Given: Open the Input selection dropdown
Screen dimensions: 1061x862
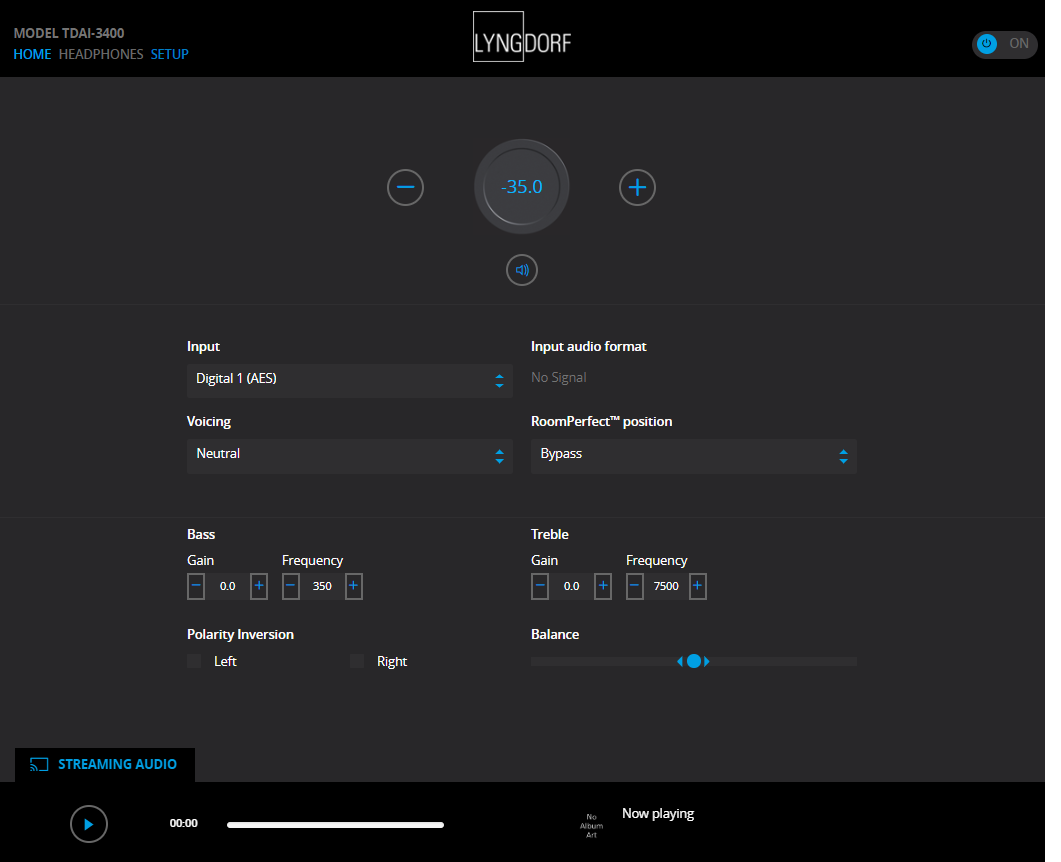Looking at the screenshot, I should [349, 381].
